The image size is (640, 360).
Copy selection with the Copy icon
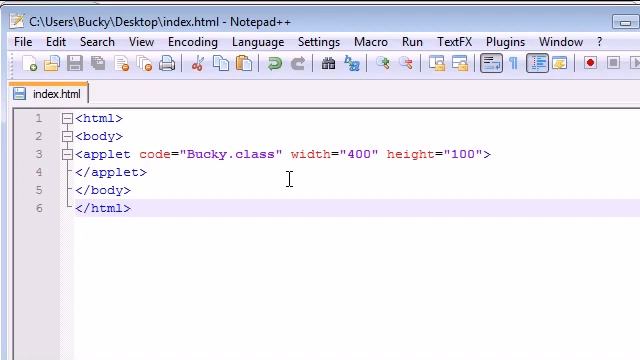coord(221,64)
